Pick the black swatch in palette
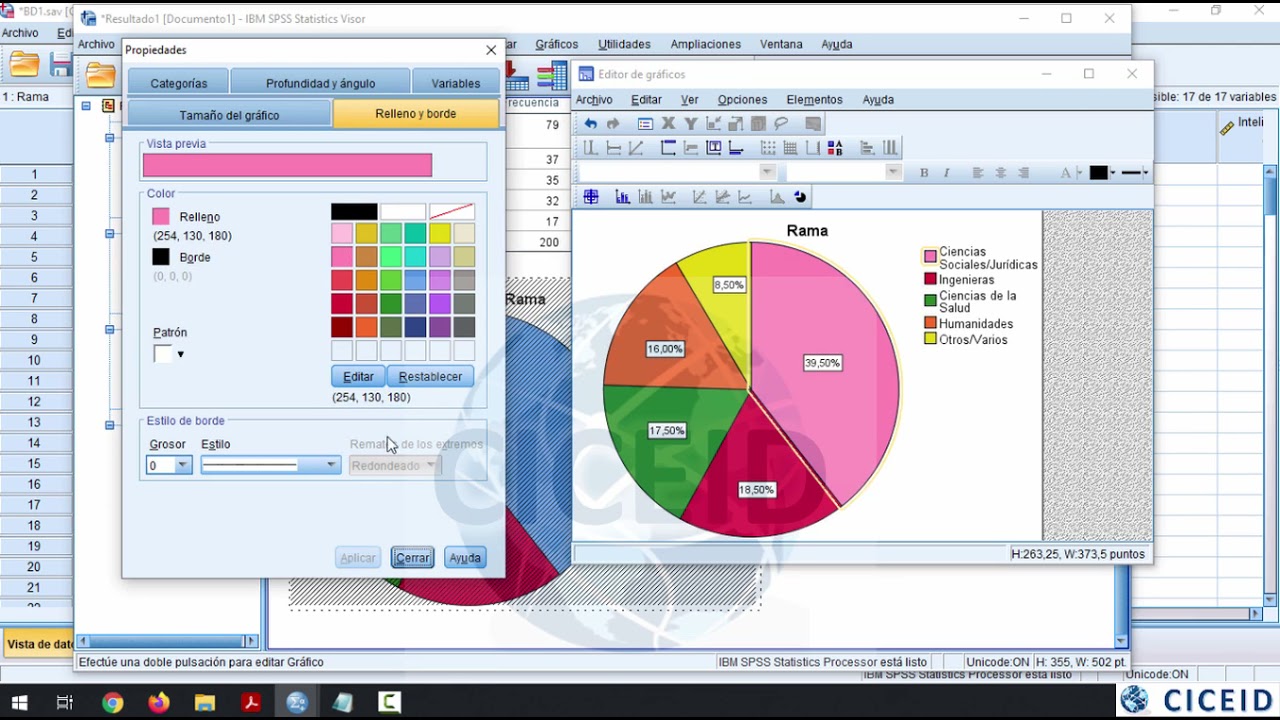Image resolution: width=1280 pixels, height=720 pixels. pyautogui.click(x=354, y=212)
